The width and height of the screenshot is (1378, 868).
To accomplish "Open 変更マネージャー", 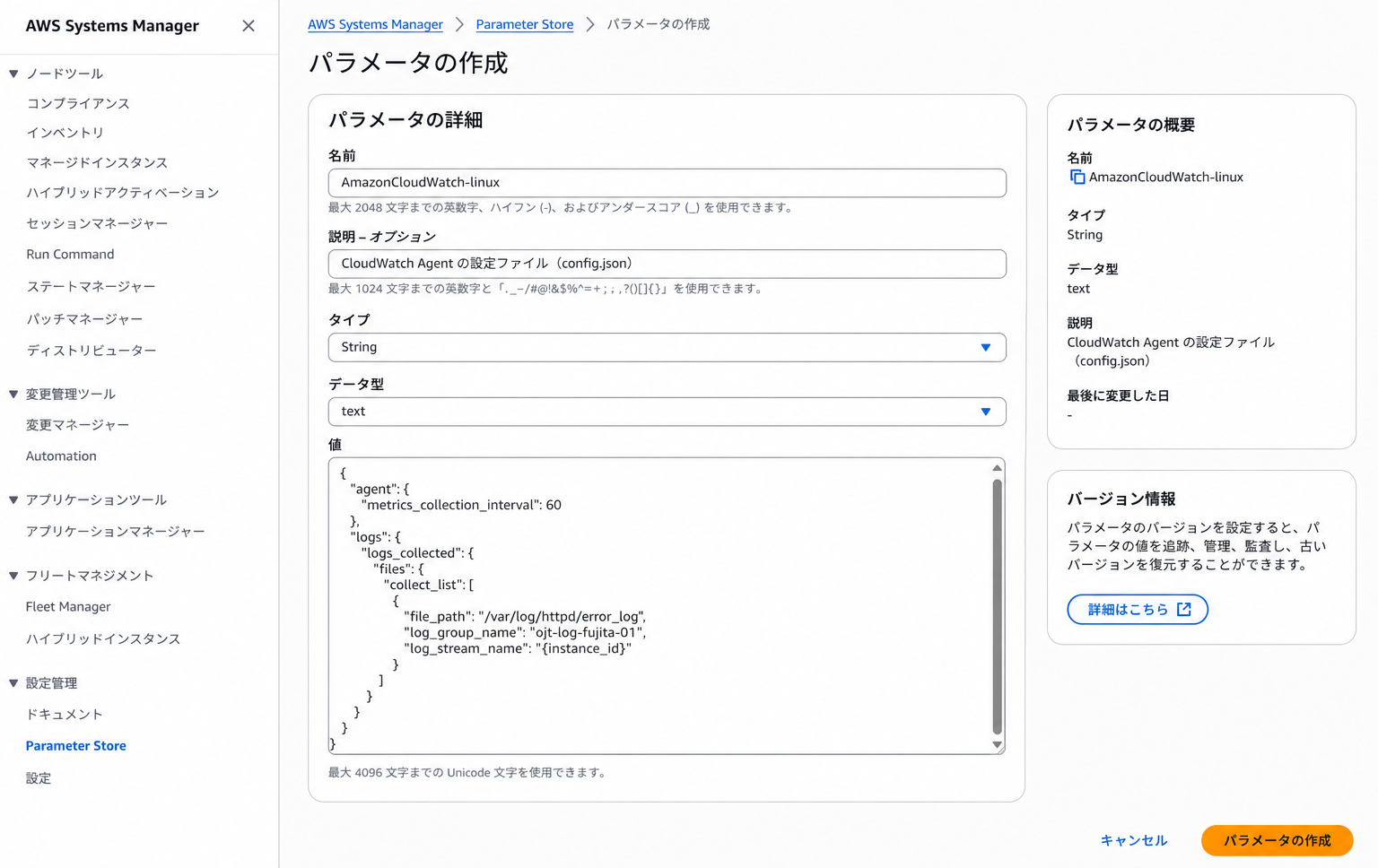I will 77,425.
